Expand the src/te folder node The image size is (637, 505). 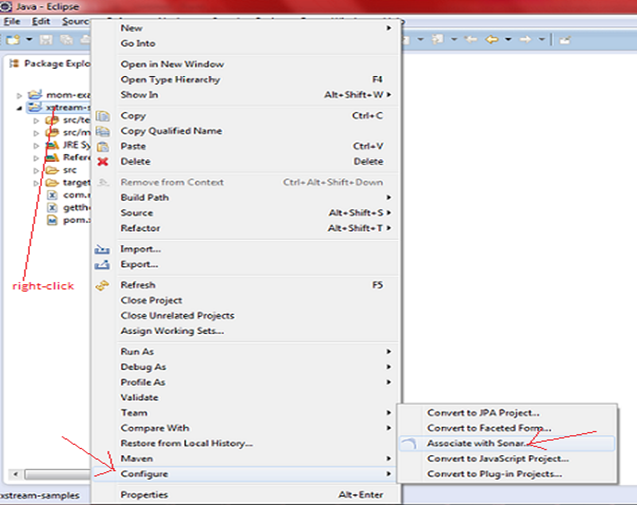pyautogui.click(x=36, y=121)
